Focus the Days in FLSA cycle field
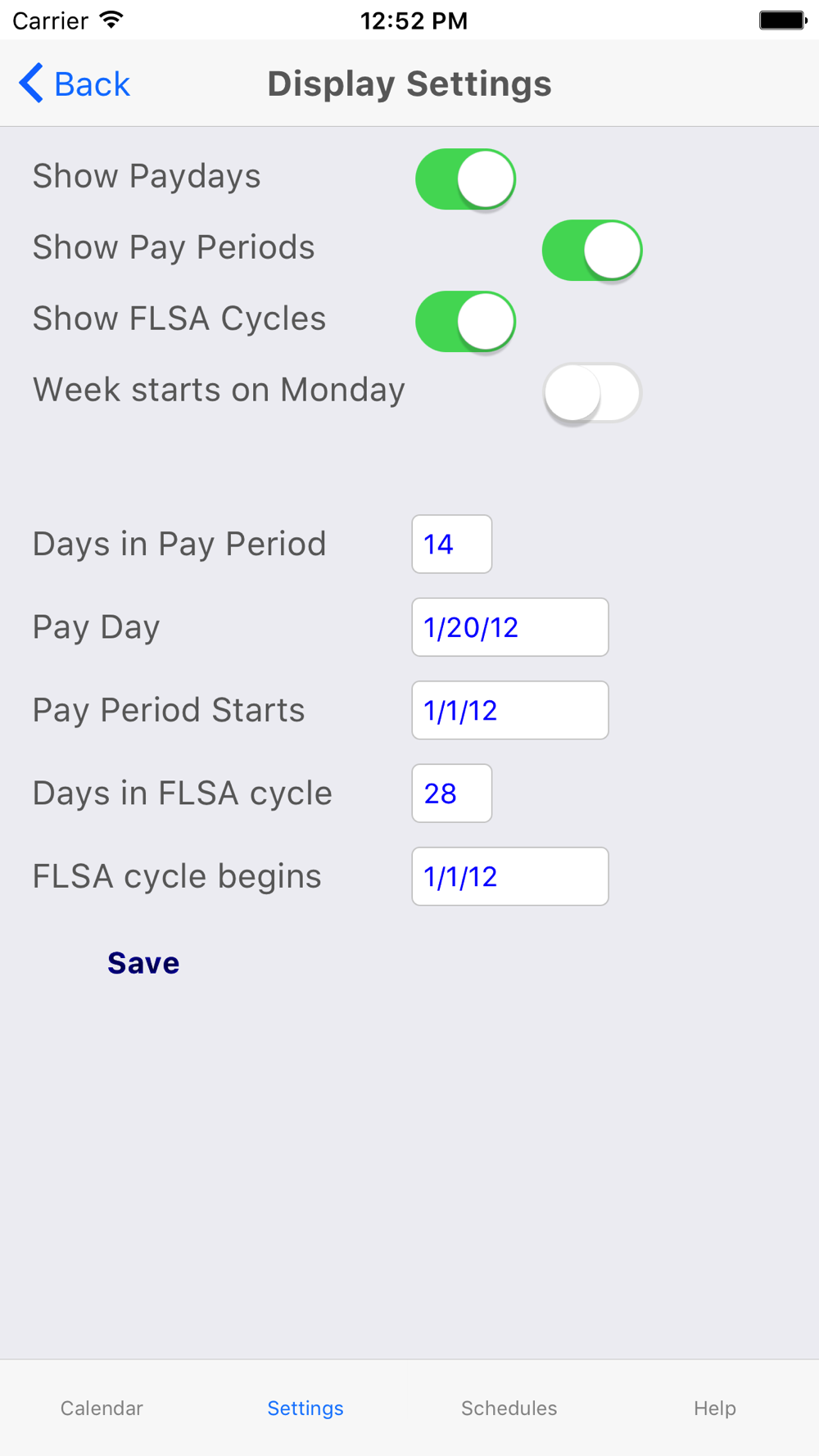 [451, 794]
